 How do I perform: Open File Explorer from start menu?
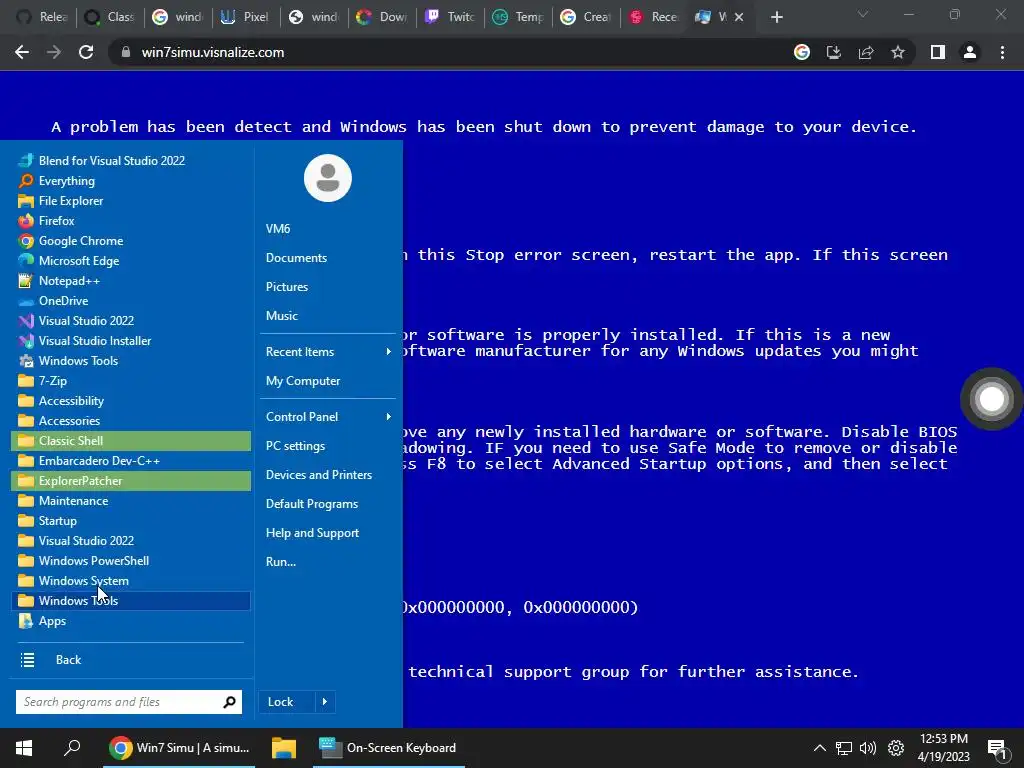131,200
